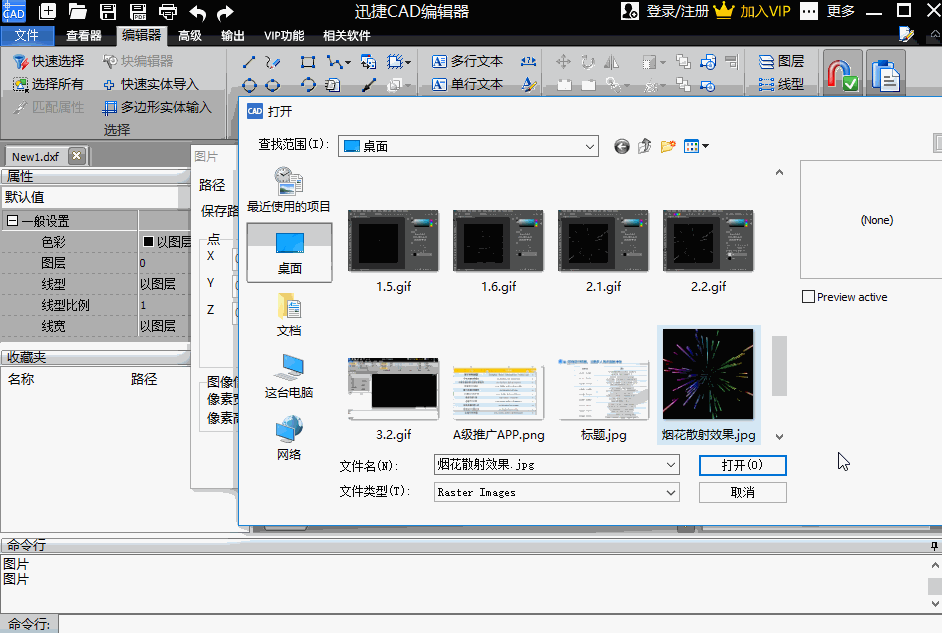The height and width of the screenshot is (633, 942).
Task: Switch to the 查看器 ribbon tab
Action: [x=84, y=35]
